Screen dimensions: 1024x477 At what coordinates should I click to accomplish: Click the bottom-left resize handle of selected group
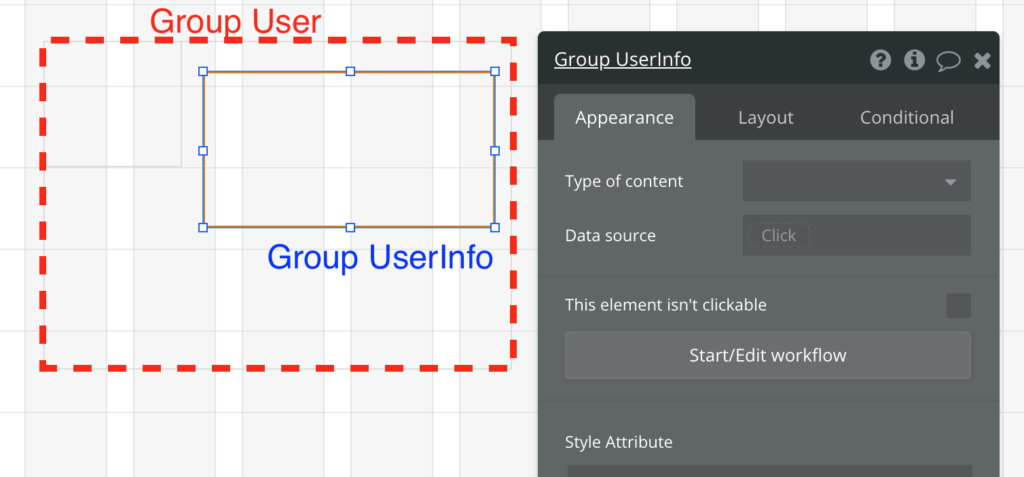coord(203,227)
